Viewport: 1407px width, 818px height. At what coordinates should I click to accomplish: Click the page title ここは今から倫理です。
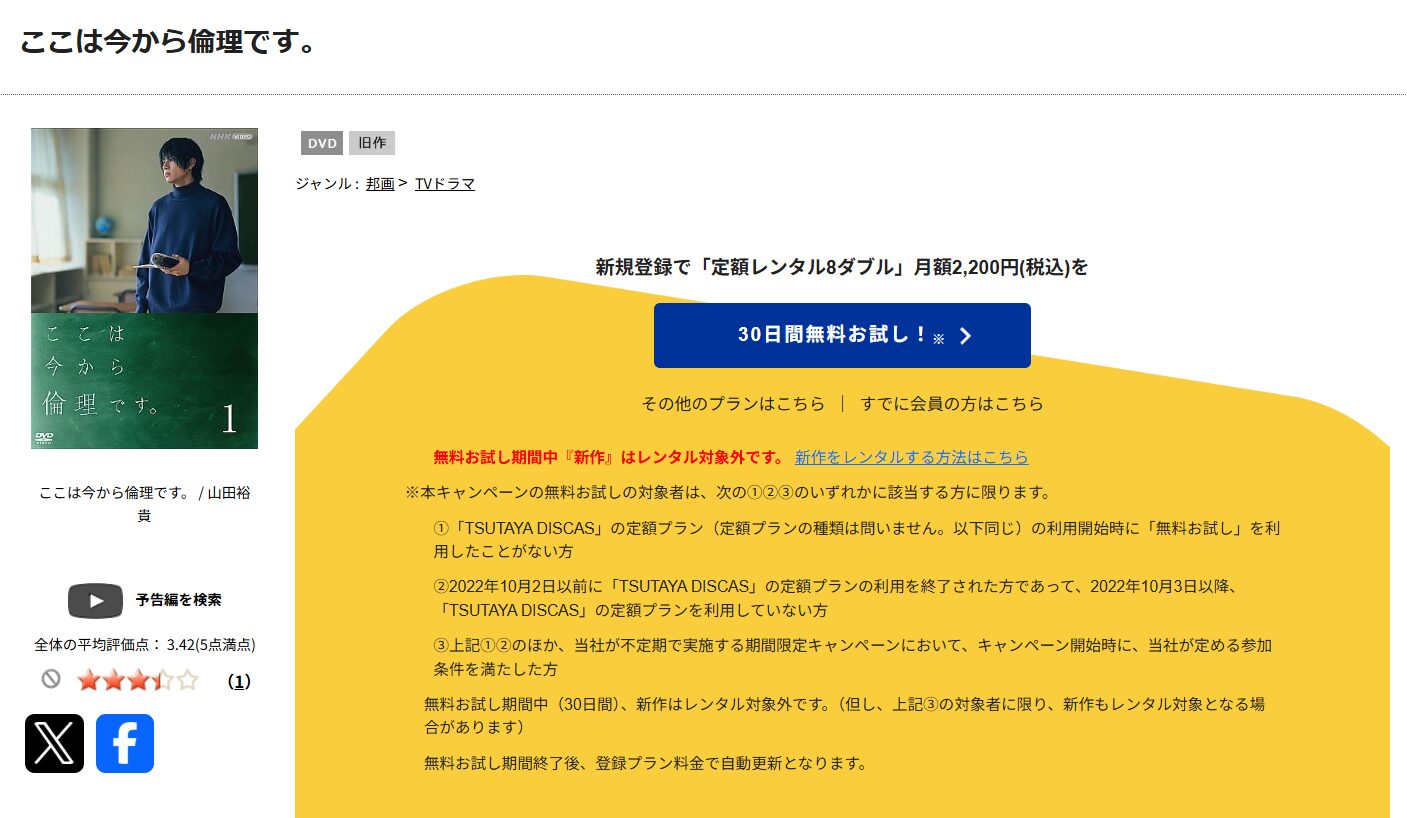pos(168,42)
